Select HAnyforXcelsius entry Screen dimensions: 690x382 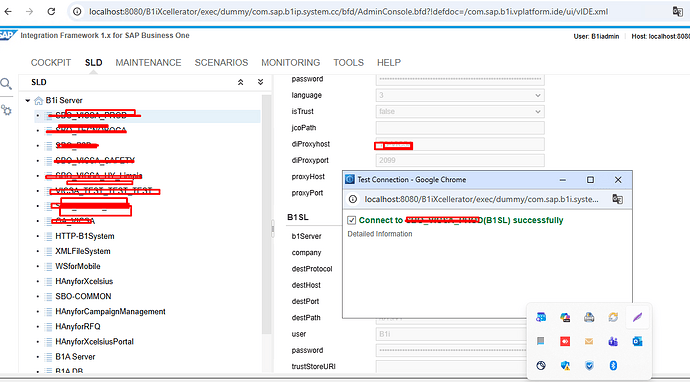84,281
